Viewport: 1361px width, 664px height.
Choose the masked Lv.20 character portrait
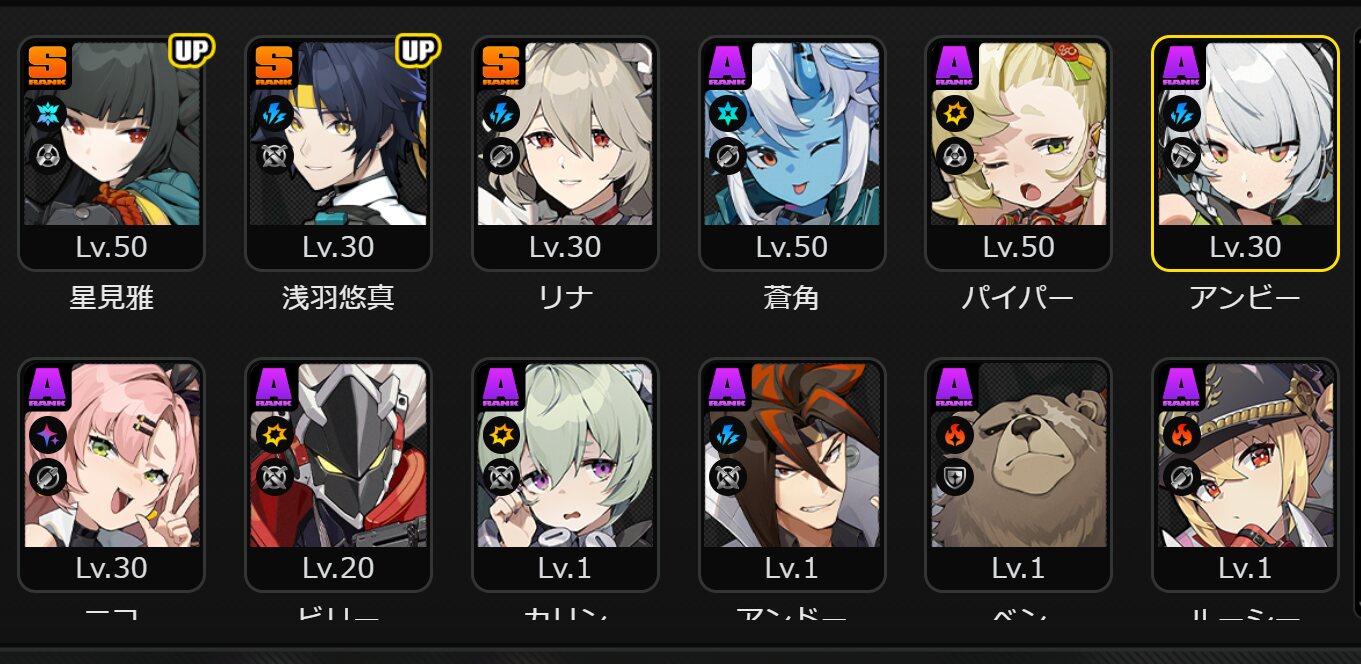pyautogui.click(x=338, y=475)
